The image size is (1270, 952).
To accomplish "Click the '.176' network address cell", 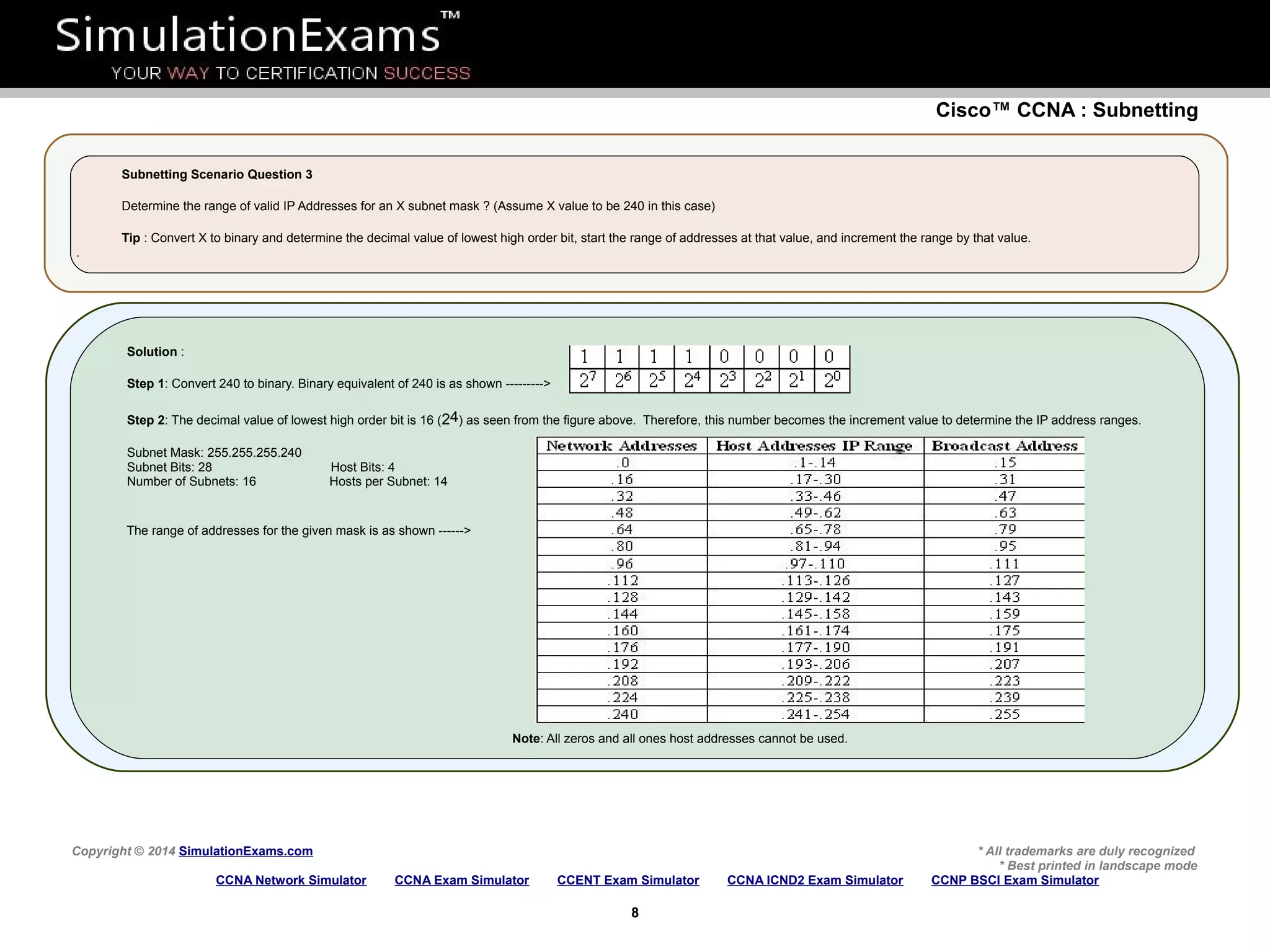I will coord(622,647).
